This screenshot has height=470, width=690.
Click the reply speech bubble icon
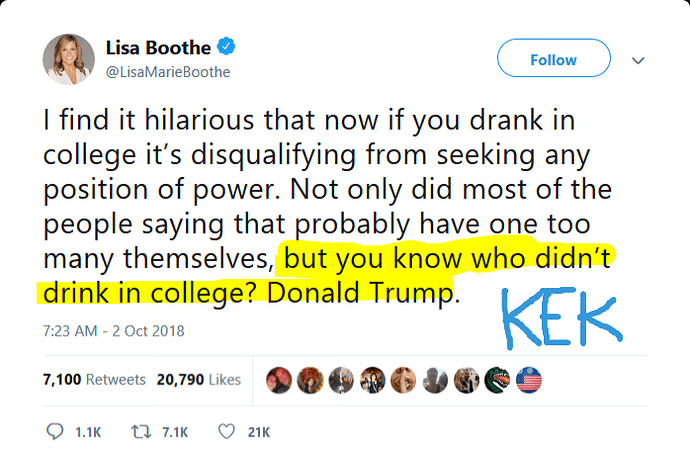[55, 432]
